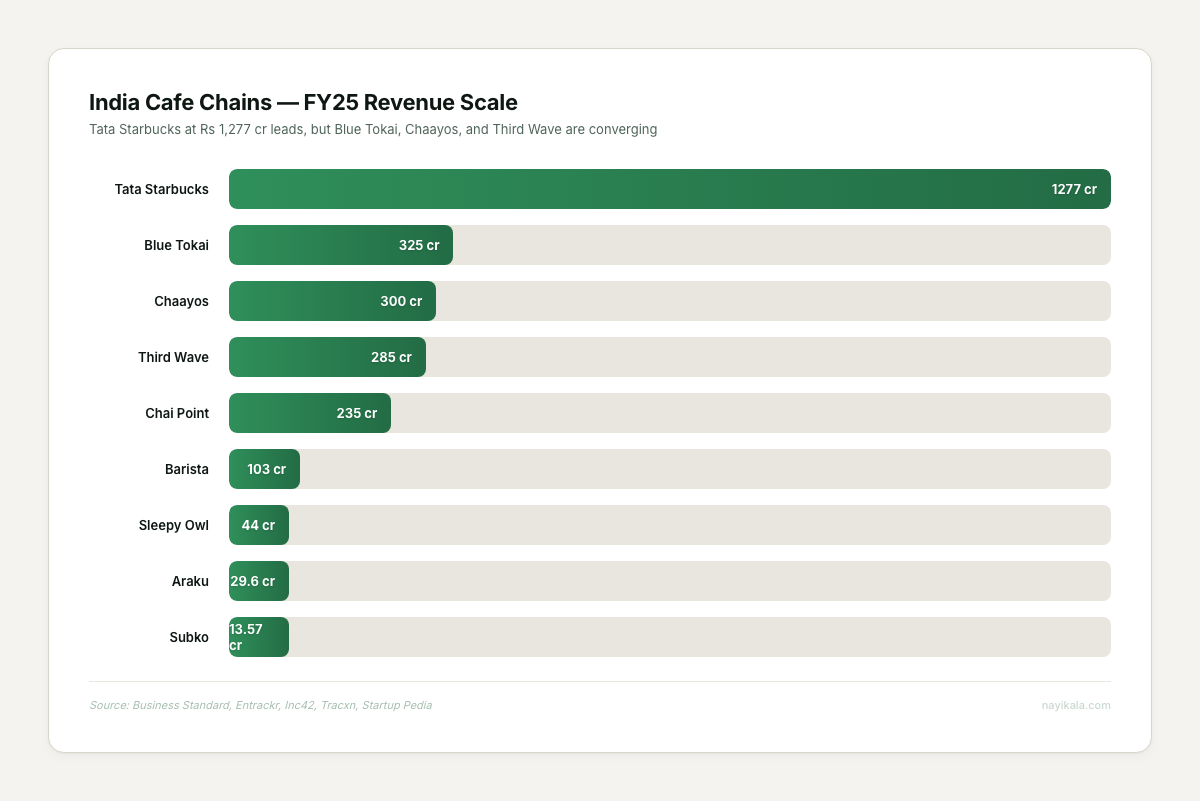
Task: Click the Tata Starbucks row label
Action: pyautogui.click(x=161, y=189)
